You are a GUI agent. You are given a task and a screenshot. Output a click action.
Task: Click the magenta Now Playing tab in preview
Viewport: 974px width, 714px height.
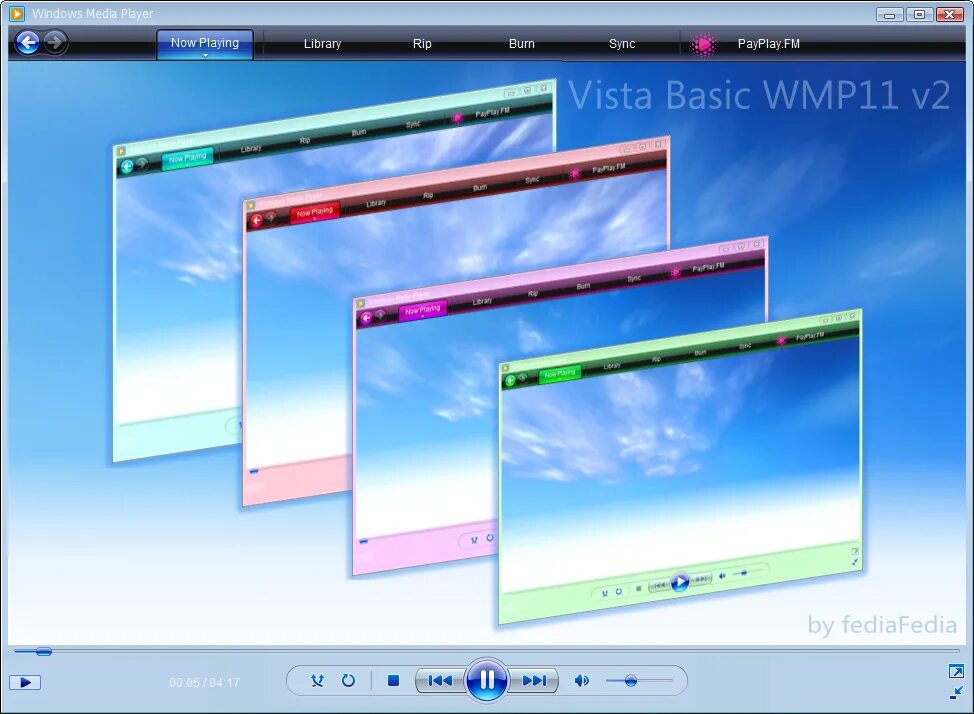pos(422,309)
